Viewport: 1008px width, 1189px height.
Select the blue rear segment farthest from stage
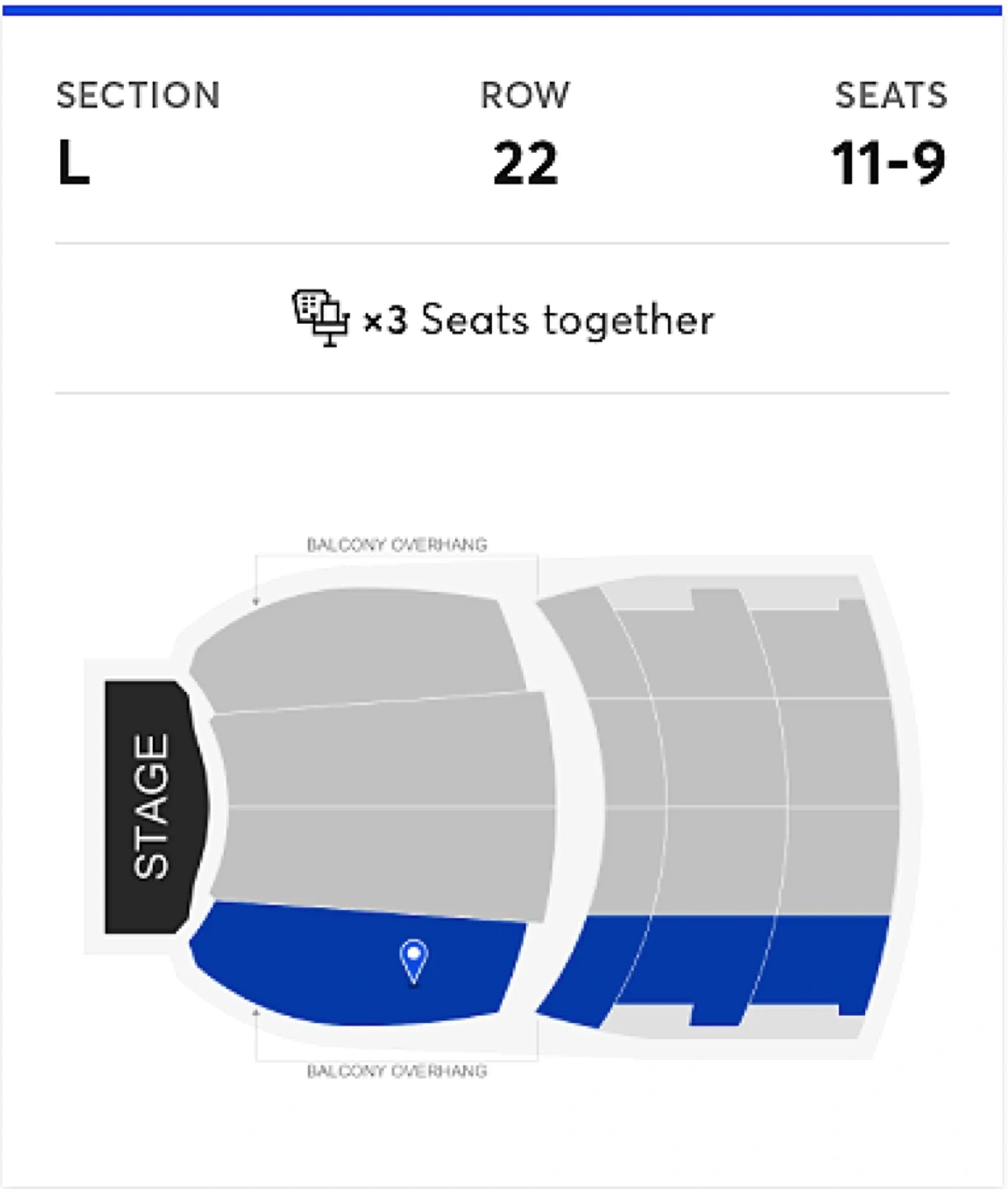tap(830, 958)
